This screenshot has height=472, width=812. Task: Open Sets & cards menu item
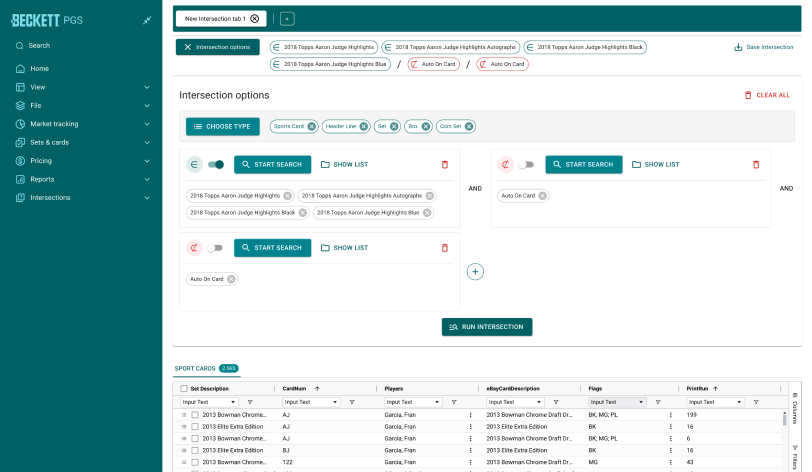(49, 142)
